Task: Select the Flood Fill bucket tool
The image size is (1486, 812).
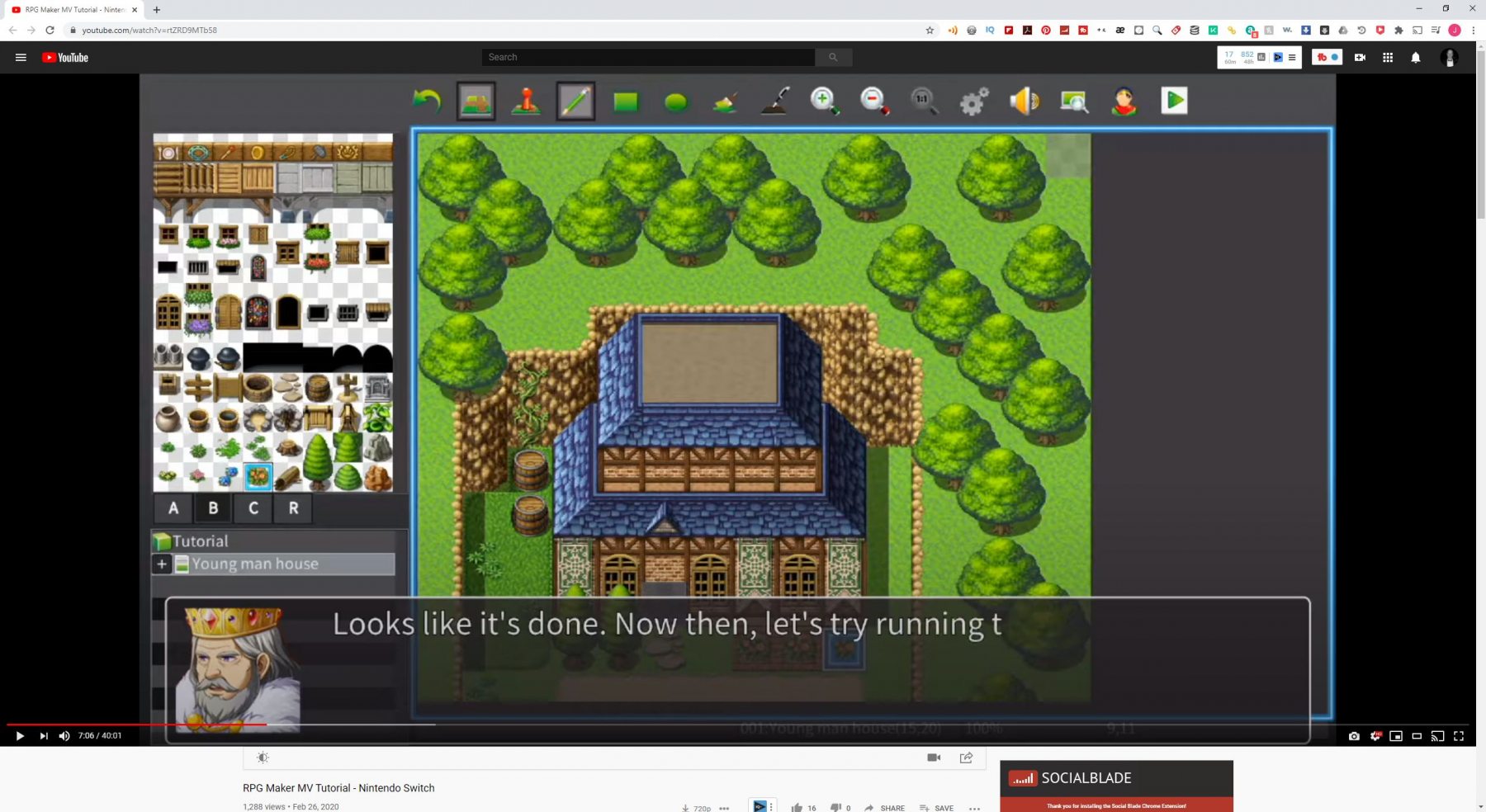Action: [725, 102]
